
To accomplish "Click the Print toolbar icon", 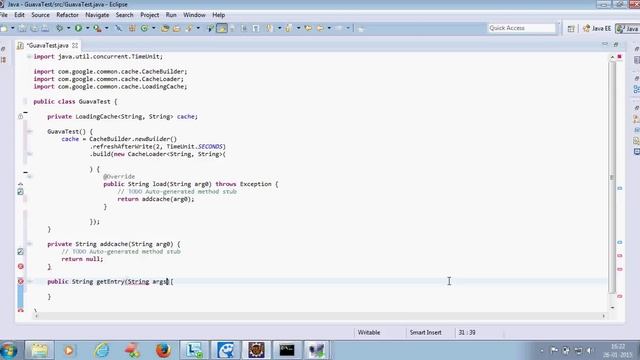I will pyautogui.click(x=45, y=28).
